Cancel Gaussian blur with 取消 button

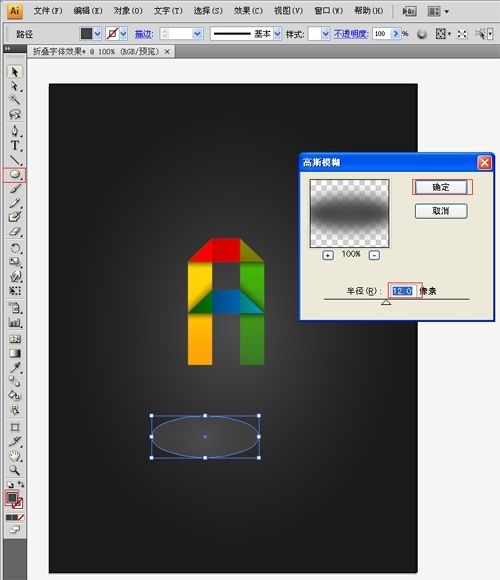tap(441, 211)
